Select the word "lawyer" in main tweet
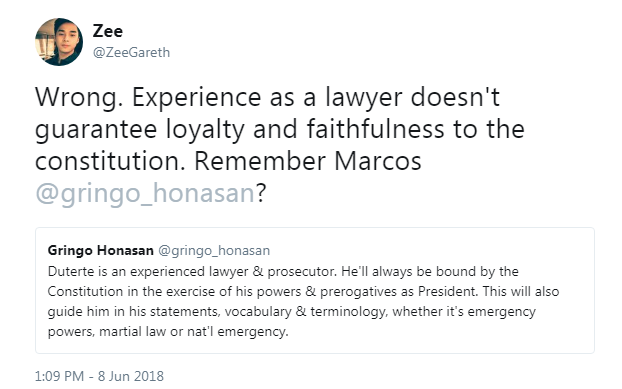This screenshot has height=389, width=622. (x=363, y=97)
